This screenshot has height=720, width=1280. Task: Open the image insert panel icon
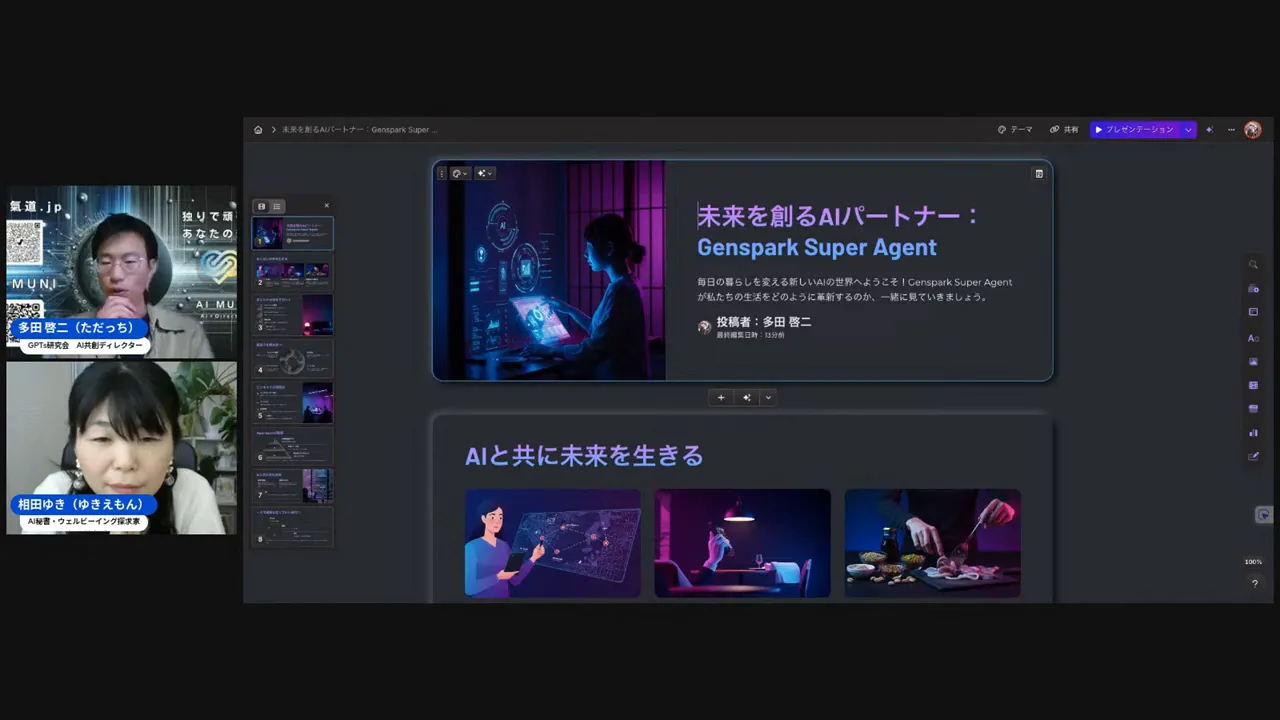(x=1253, y=362)
